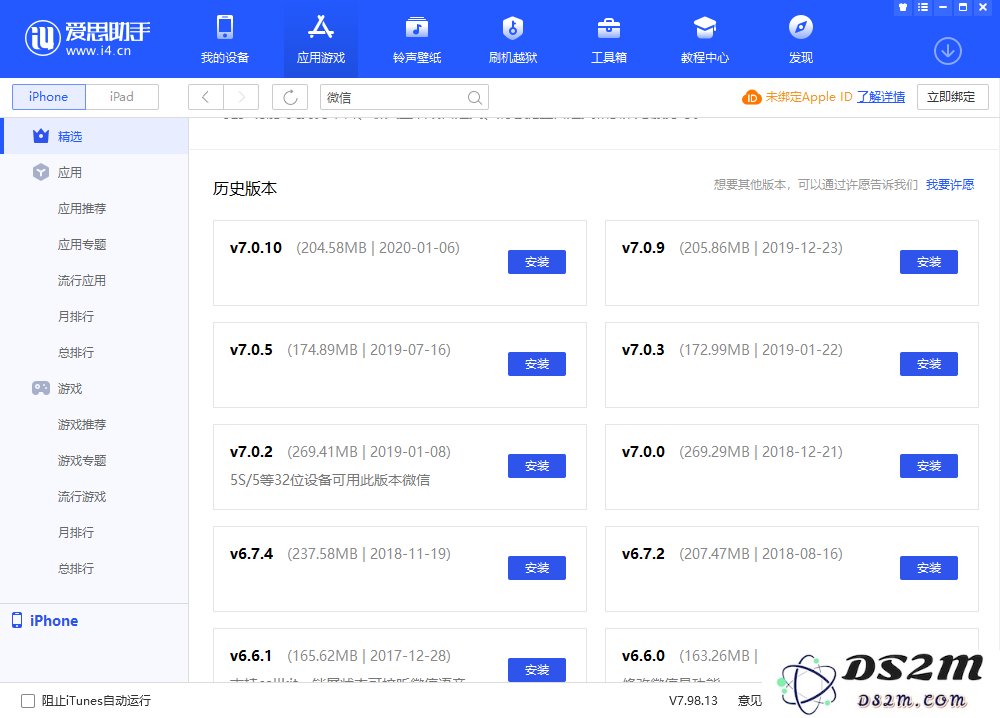Click the orange Apple ID badge icon
This screenshot has width=1000, height=718.
pos(751,98)
